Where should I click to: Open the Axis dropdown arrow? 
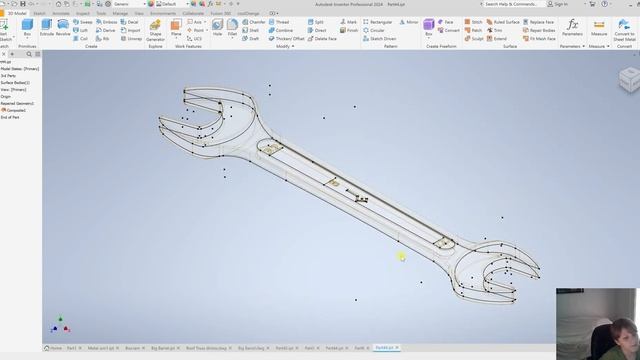click(x=205, y=22)
